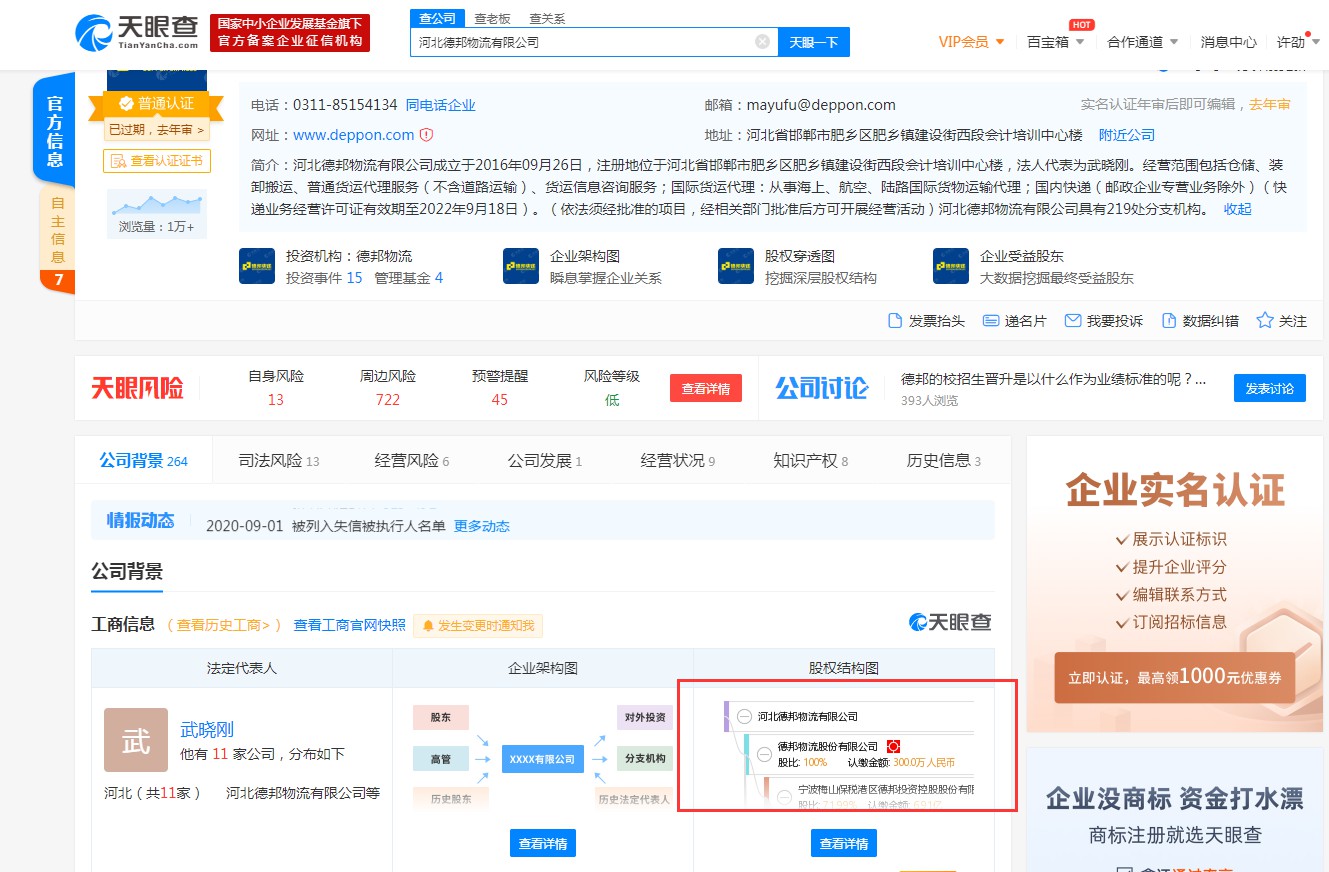1329x872 pixels.
Task: Open the VIP会员 dropdown
Action: [971, 42]
